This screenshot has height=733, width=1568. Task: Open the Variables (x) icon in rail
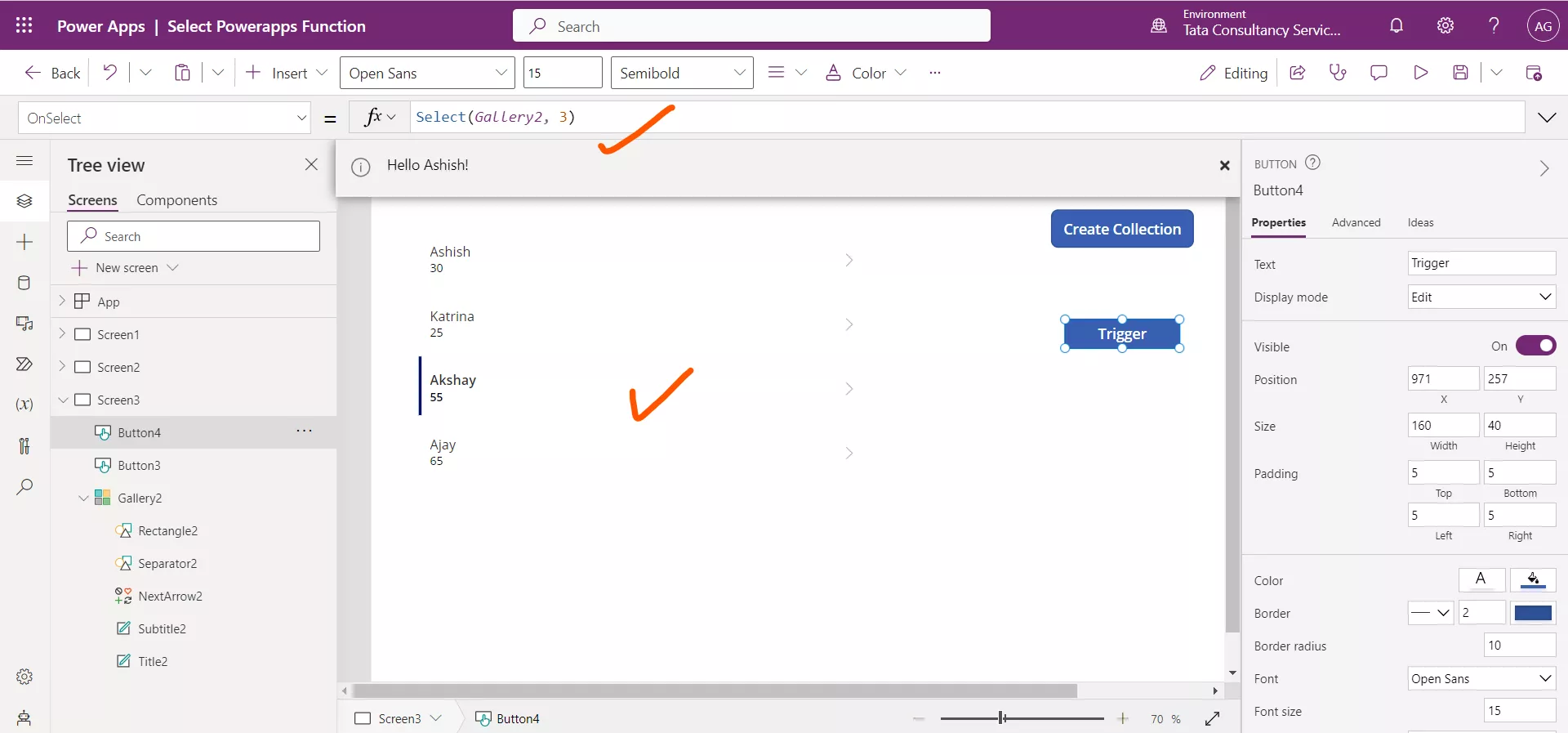[x=24, y=404]
